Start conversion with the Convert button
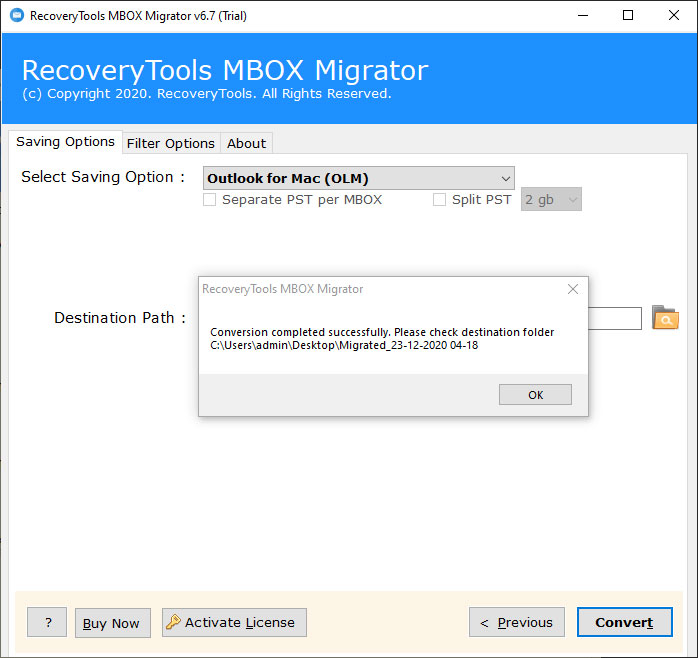This screenshot has width=698, height=658. click(625, 622)
